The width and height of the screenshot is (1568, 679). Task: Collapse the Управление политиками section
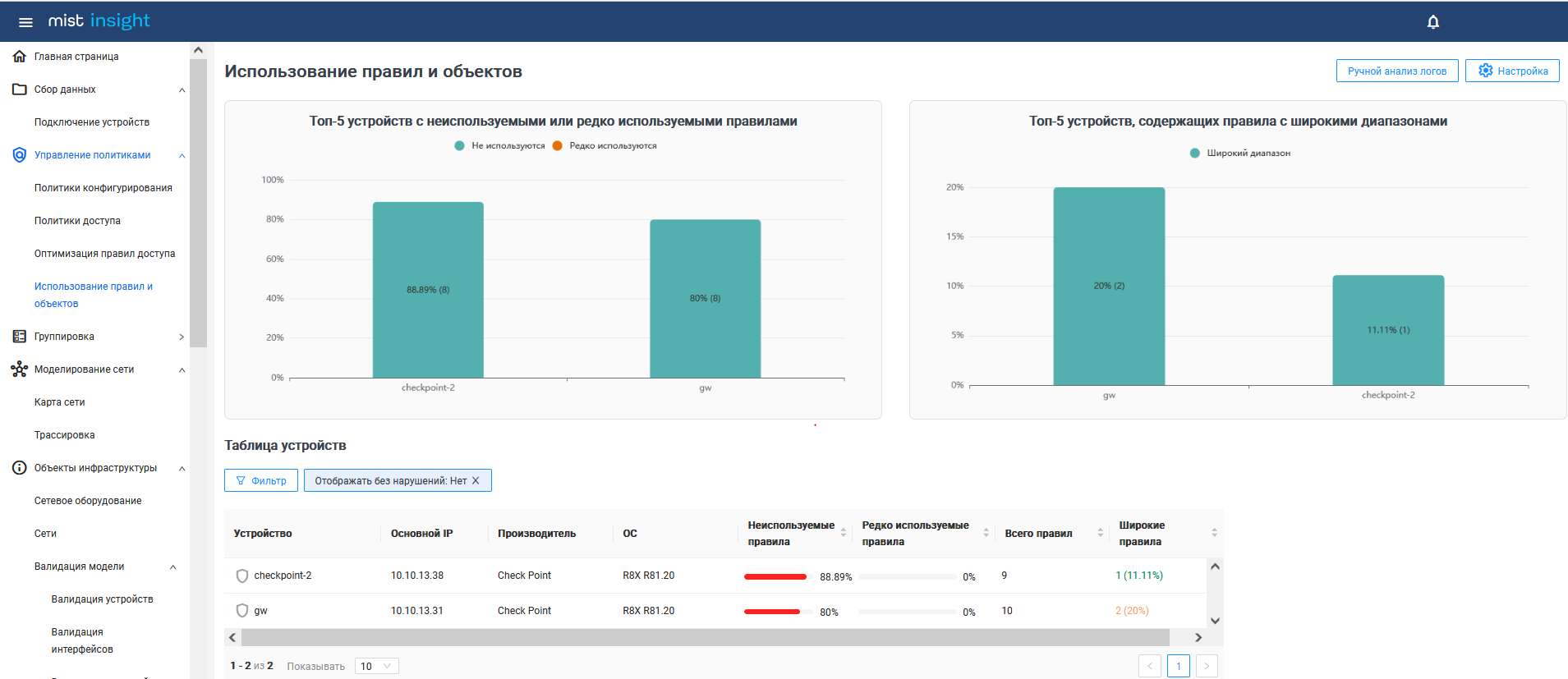pyautogui.click(x=182, y=155)
